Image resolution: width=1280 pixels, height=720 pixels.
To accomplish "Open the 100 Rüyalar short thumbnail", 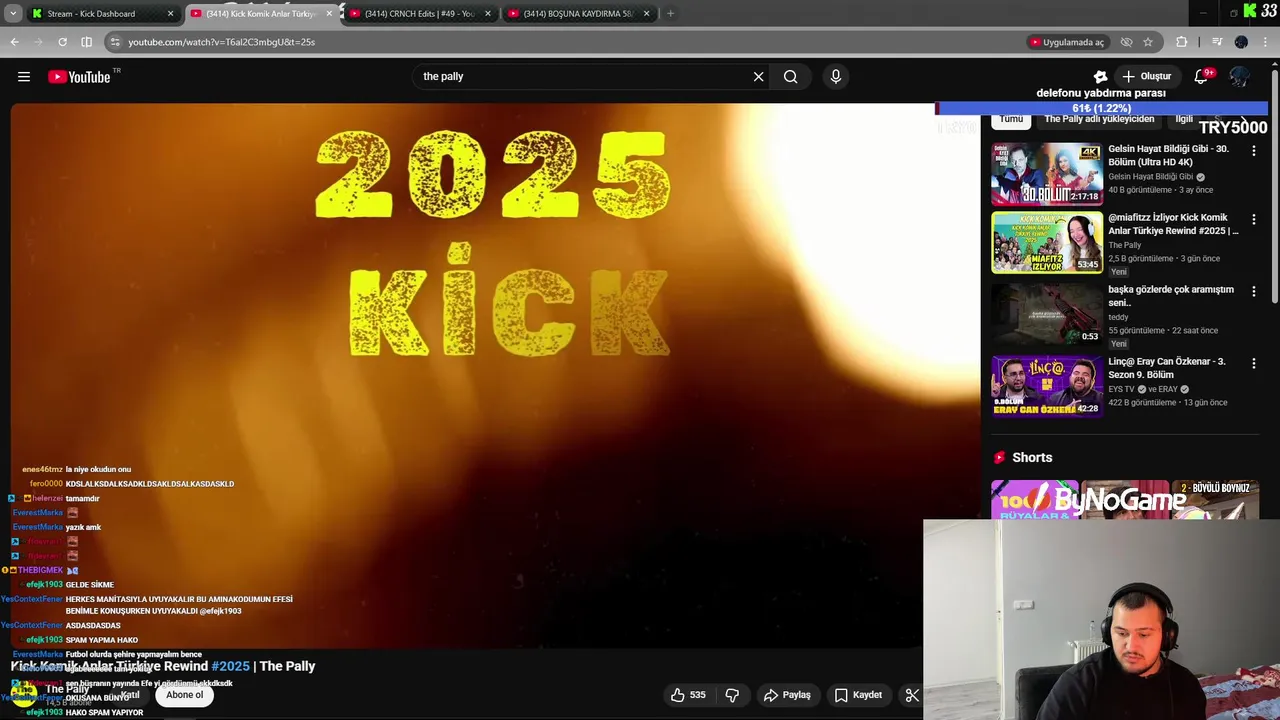I will coord(1035,500).
